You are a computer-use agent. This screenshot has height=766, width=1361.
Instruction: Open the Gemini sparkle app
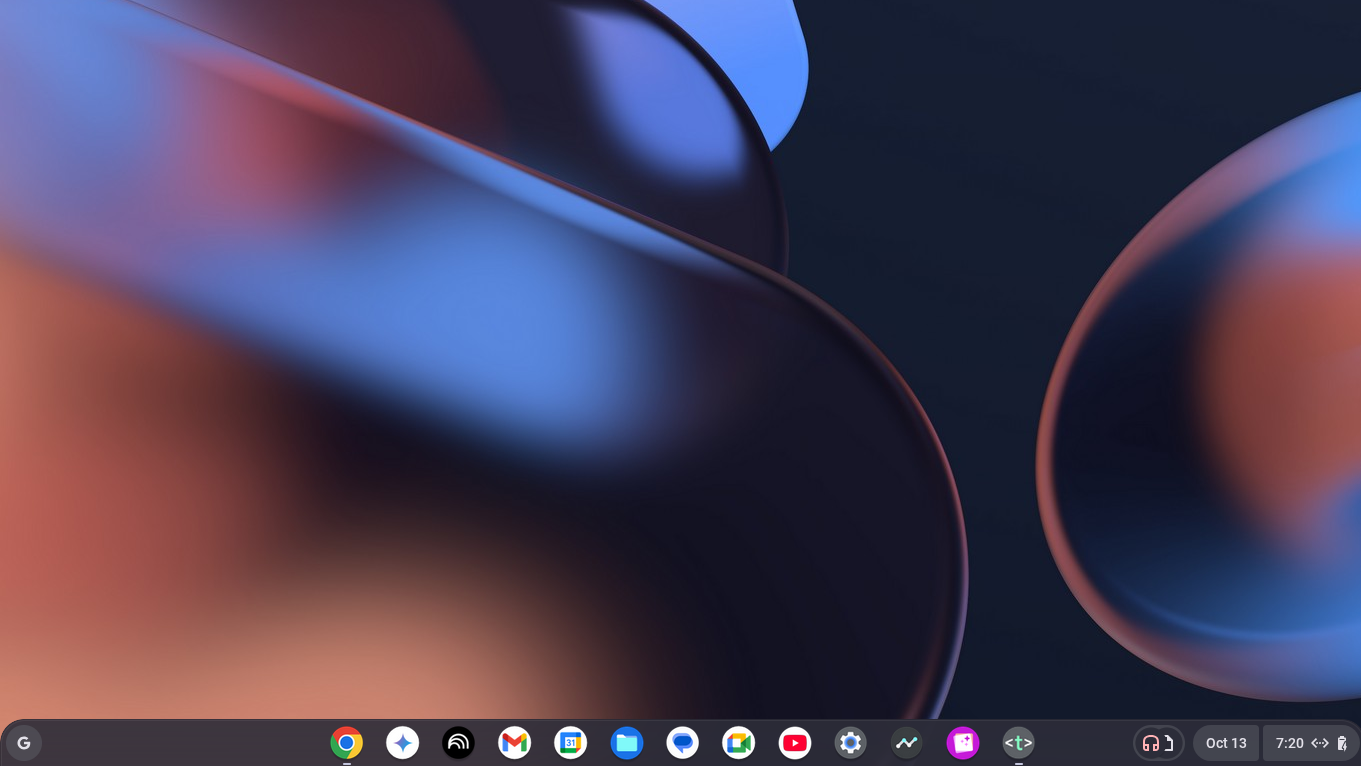point(403,743)
